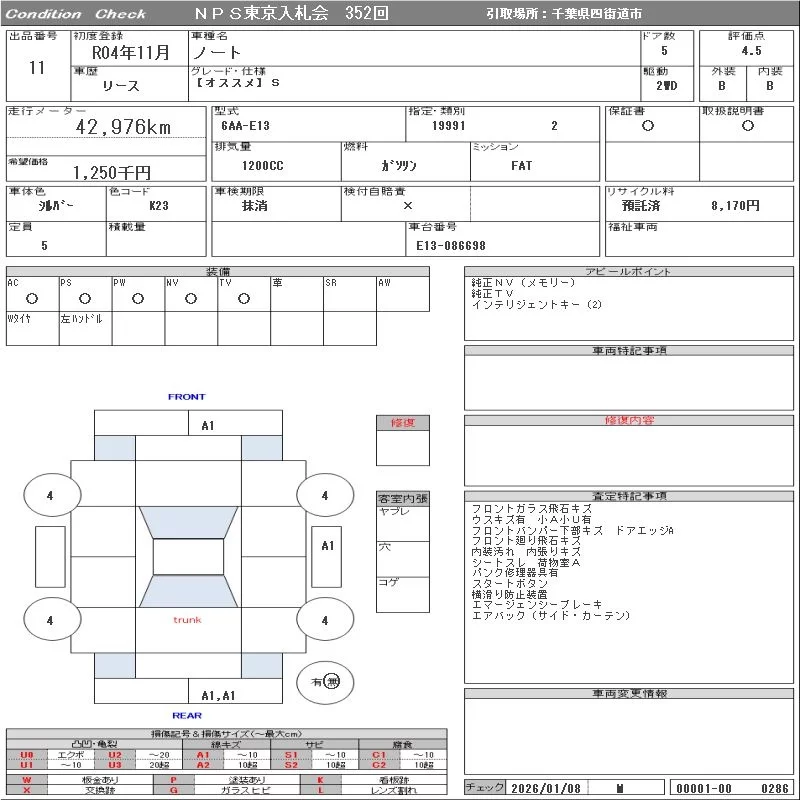Select the 有無 spare tire circle
800x800 pixels.
(x=325, y=682)
